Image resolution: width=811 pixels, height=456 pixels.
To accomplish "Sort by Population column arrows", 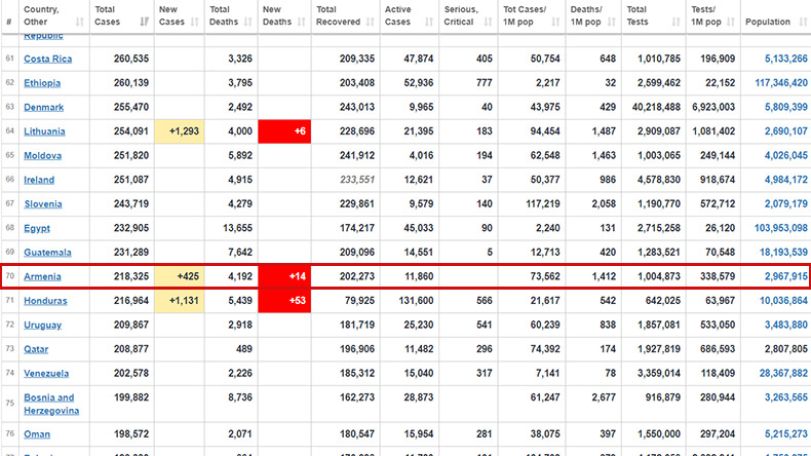I will coord(803,22).
